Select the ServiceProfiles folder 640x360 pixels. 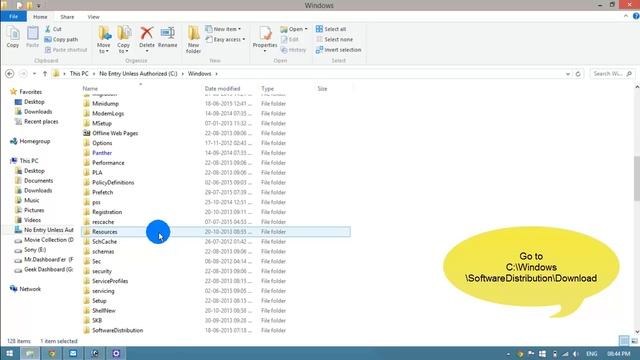(110, 281)
